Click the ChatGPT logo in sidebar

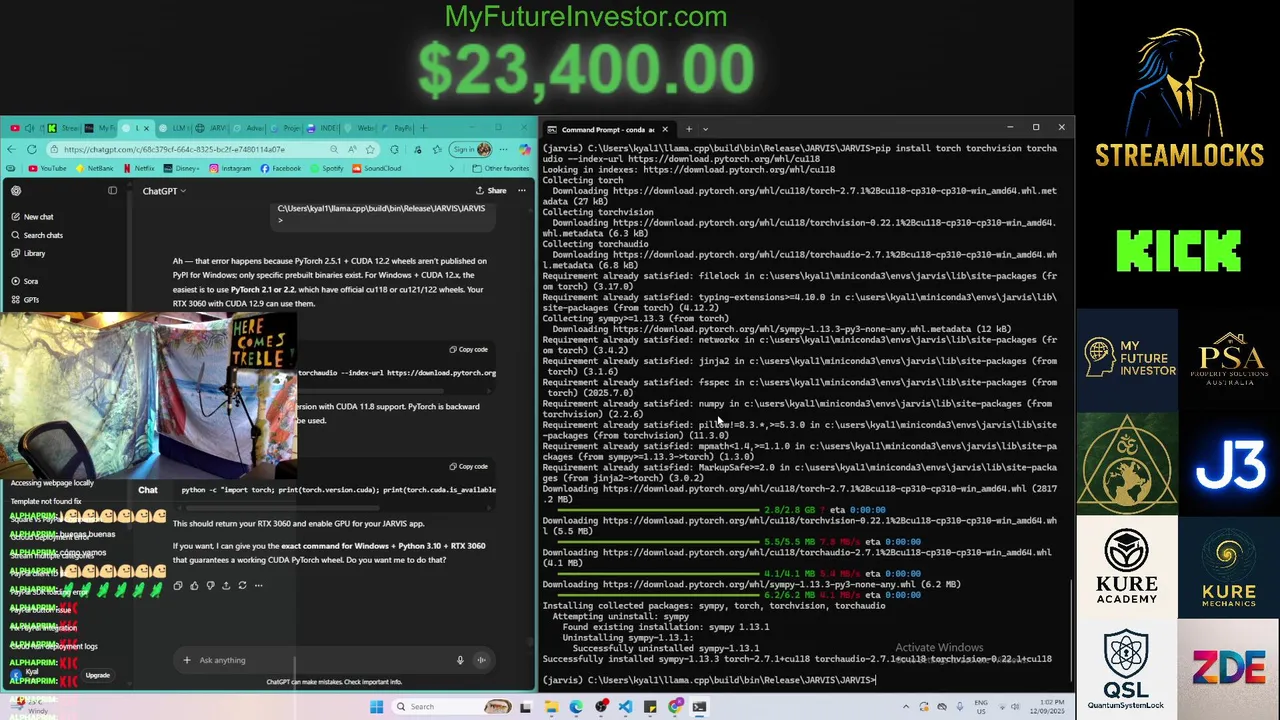click(16, 190)
